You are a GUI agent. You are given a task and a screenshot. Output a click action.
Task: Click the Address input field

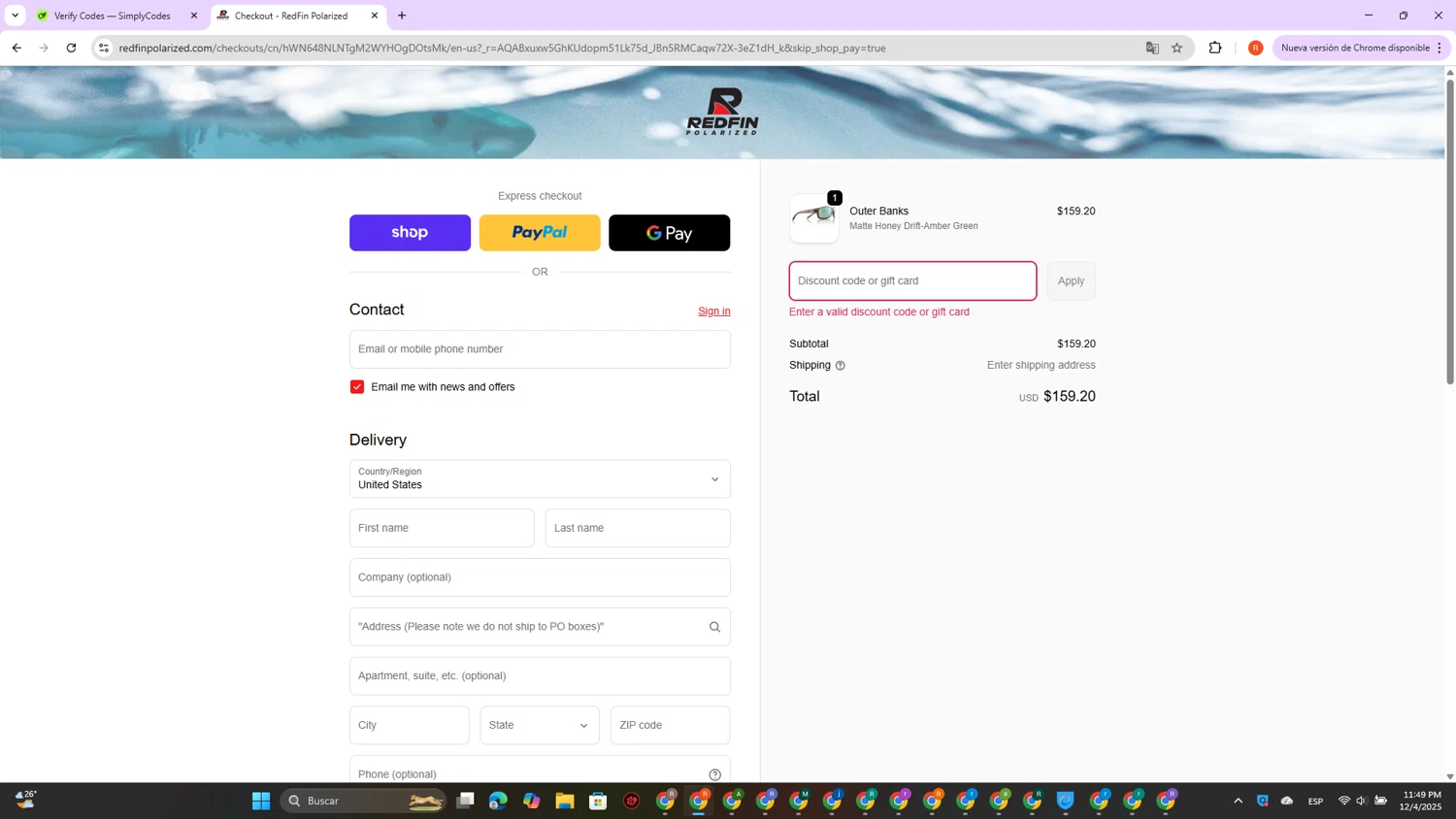pyautogui.click(x=540, y=627)
